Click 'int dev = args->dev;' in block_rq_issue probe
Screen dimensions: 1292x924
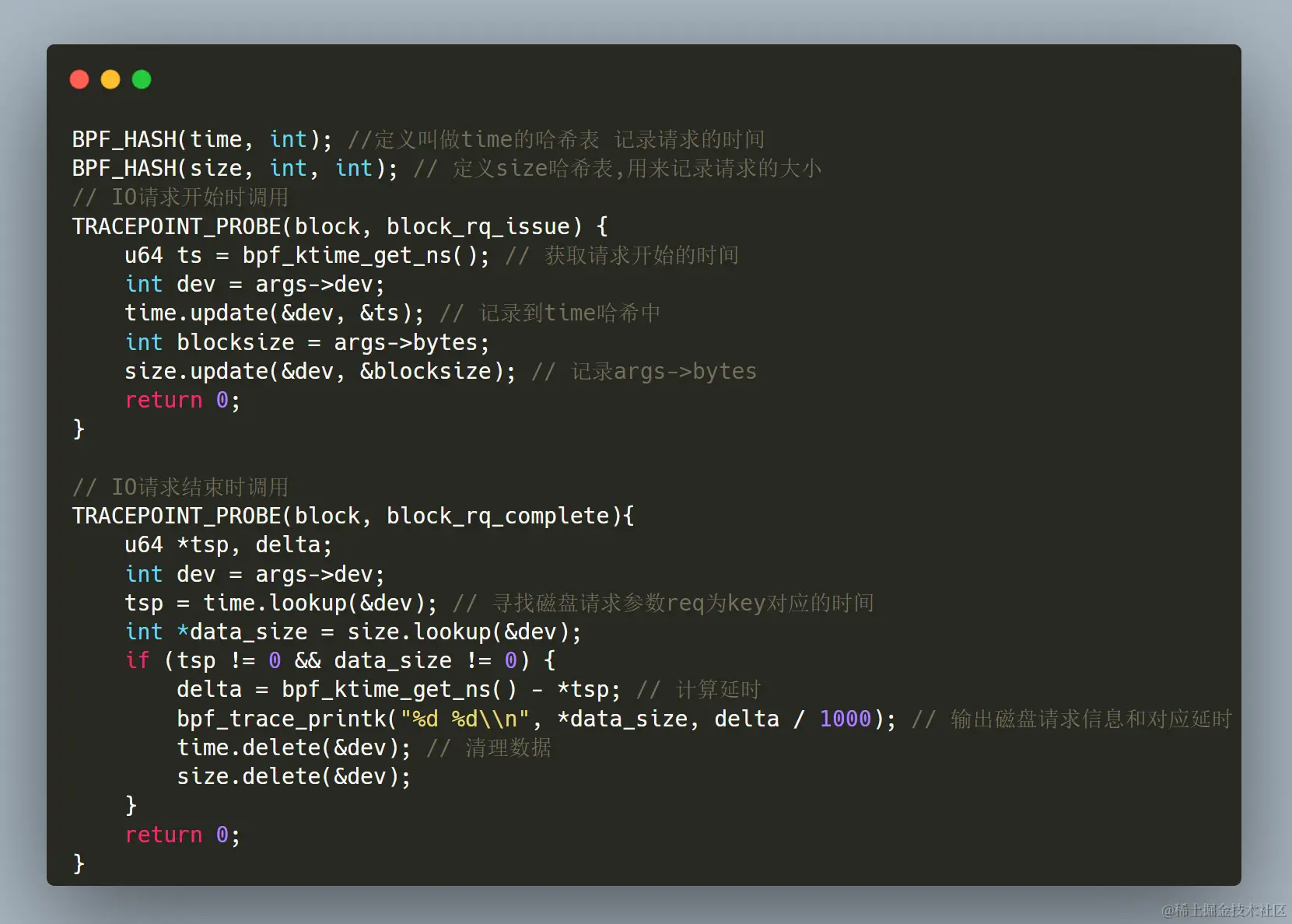tap(255, 284)
